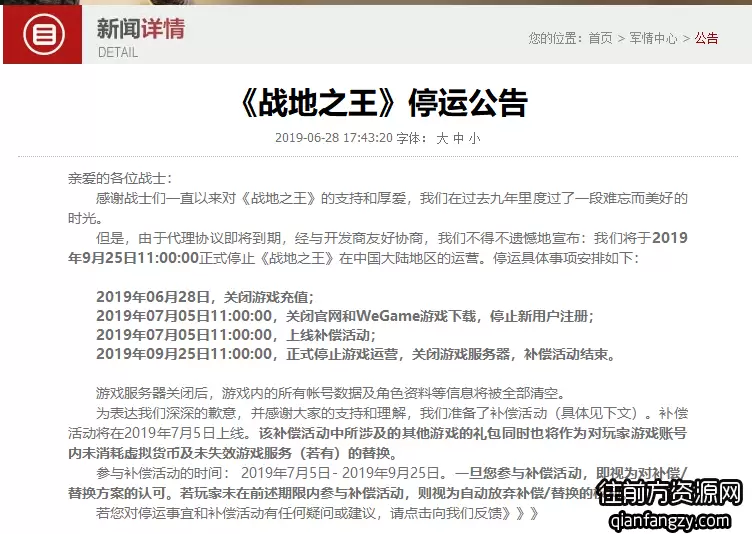The image size is (752, 534).
Task: Click the text 参与补偿活动的时间：
Action: tap(163, 473)
